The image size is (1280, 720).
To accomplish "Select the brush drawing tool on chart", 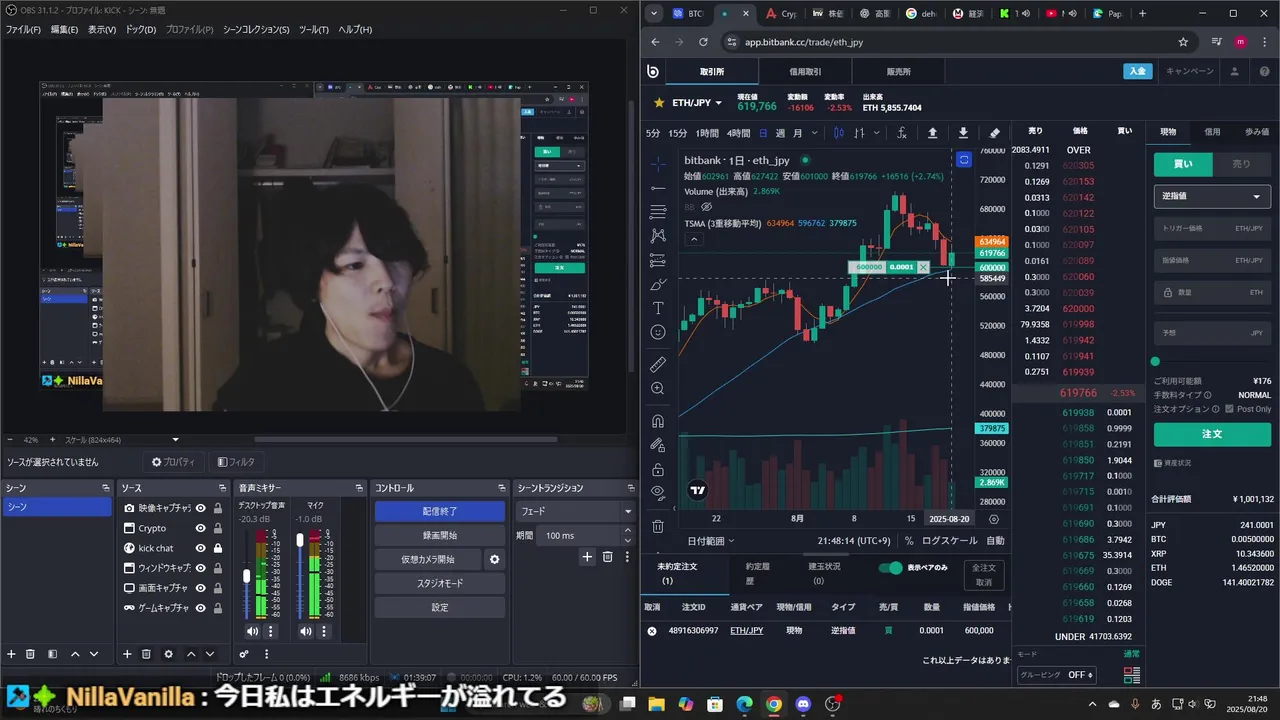I will pyautogui.click(x=658, y=284).
